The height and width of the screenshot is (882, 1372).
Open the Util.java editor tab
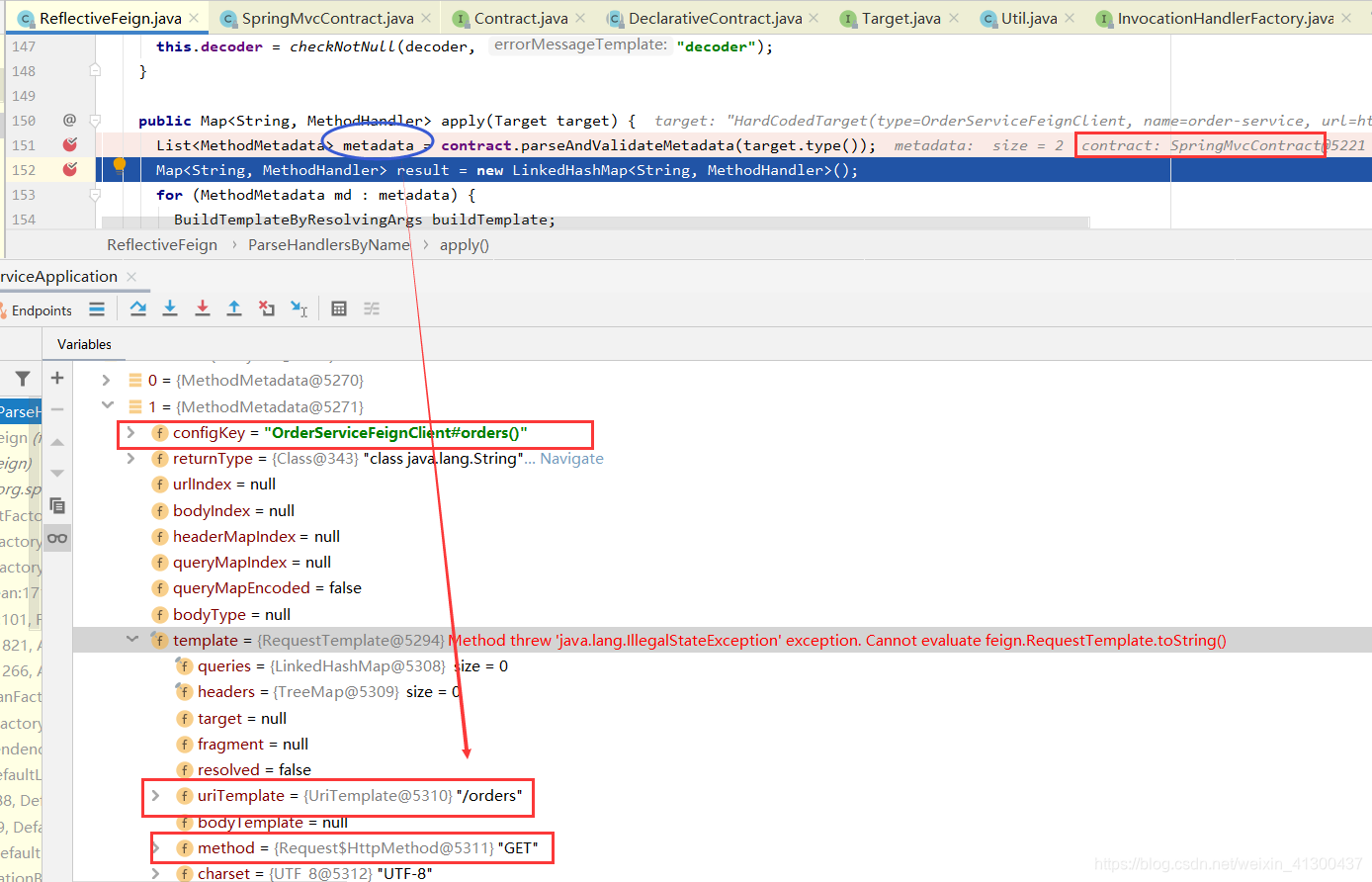point(1029,18)
